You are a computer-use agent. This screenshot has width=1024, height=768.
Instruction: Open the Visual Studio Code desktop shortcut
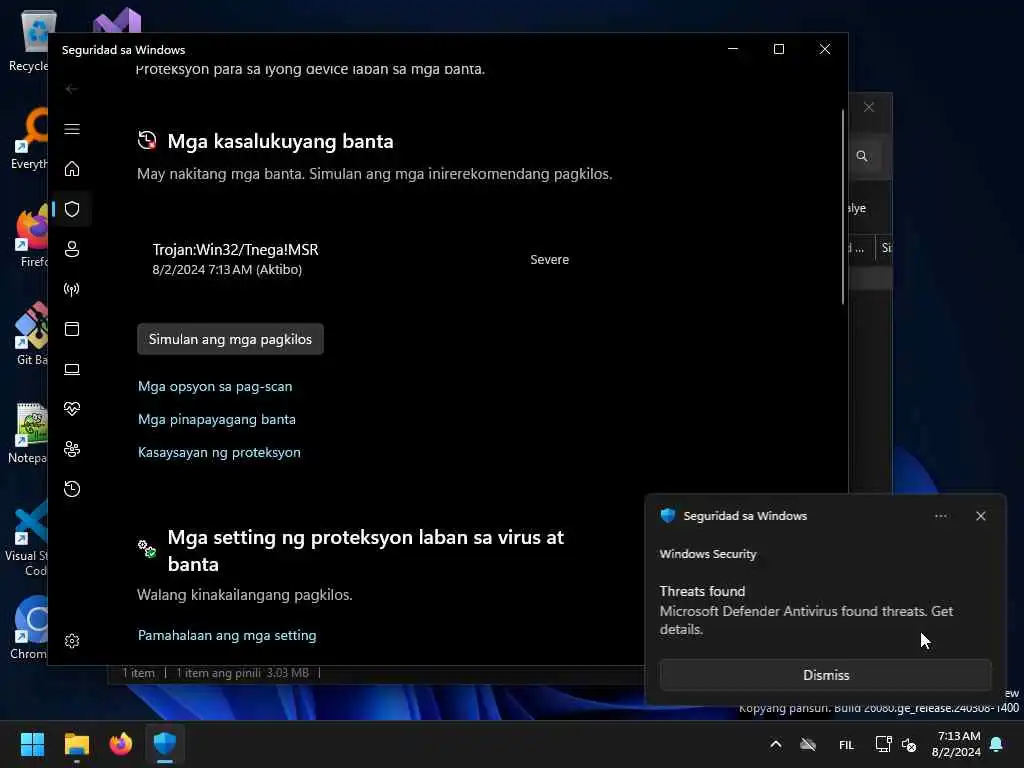26,538
